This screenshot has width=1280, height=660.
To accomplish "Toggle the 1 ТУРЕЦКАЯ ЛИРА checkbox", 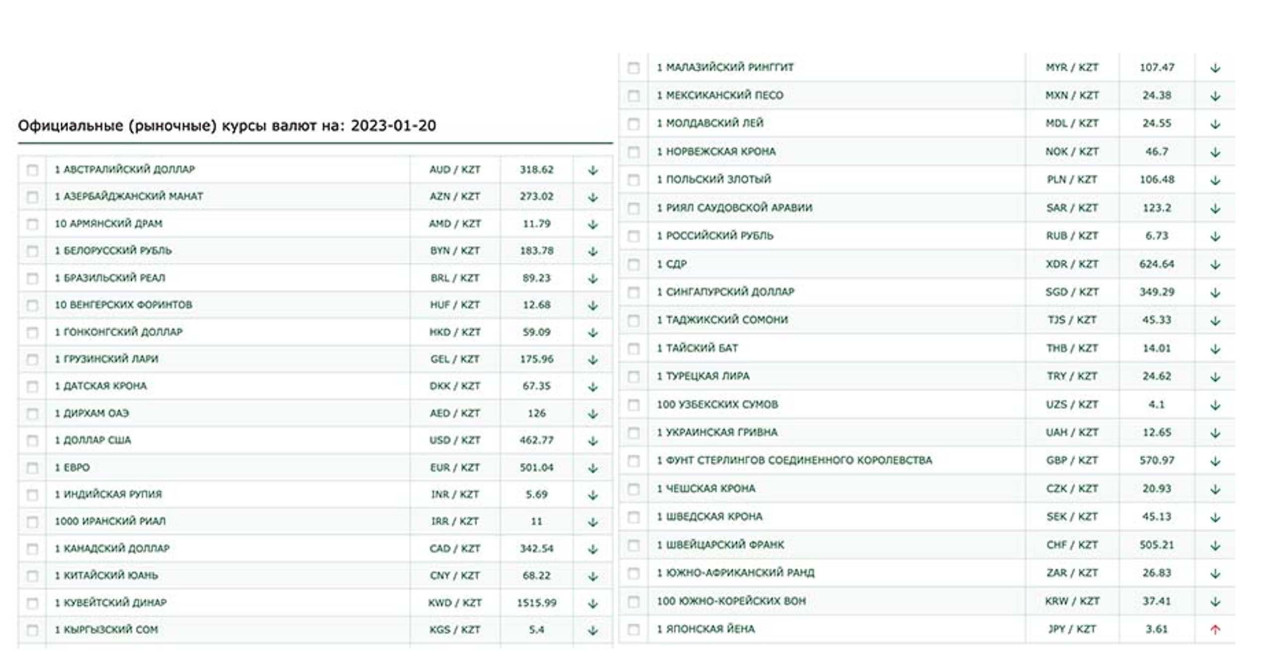I will (633, 377).
